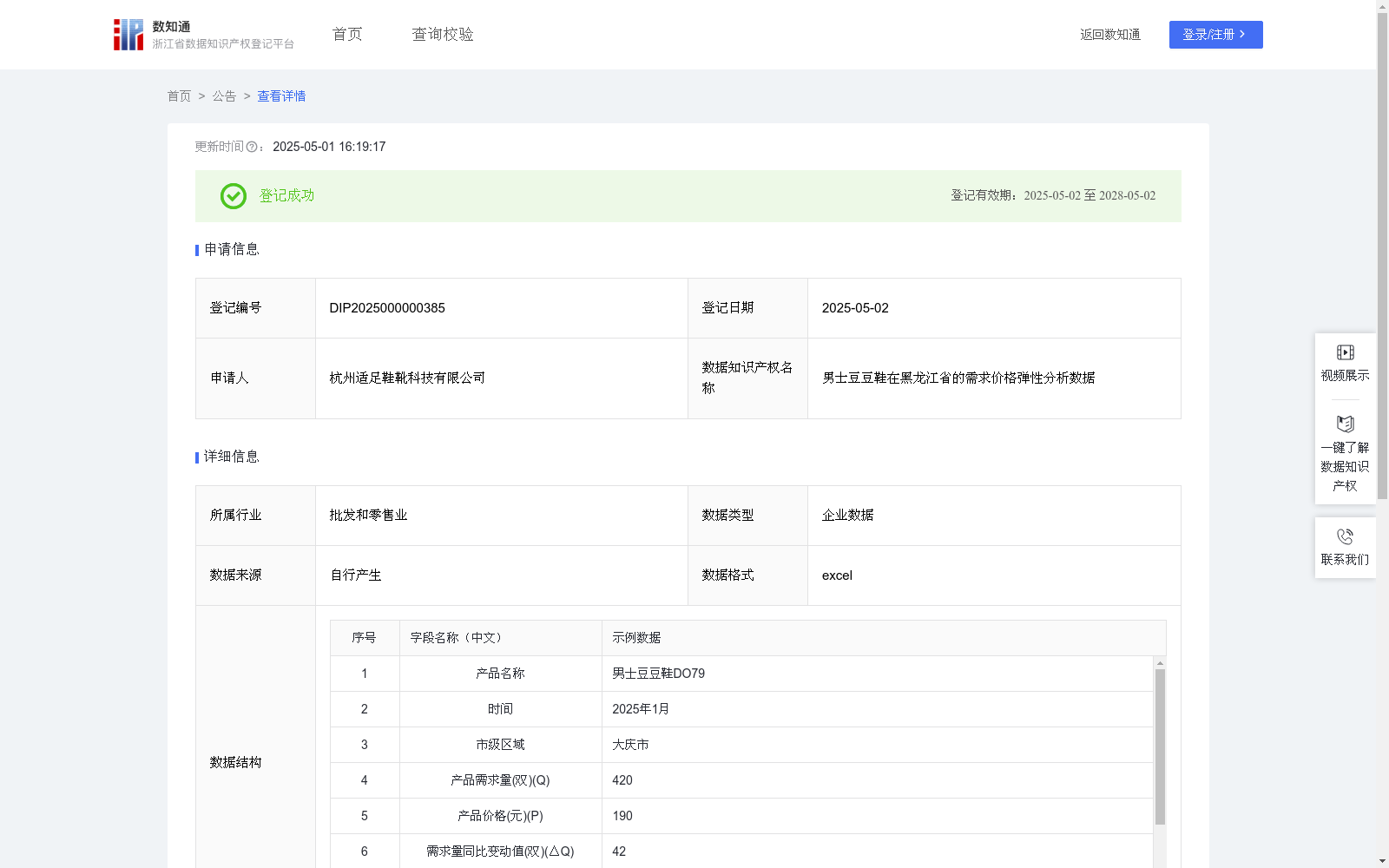The width and height of the screenshot is (1389, 868).
Task: Open the 视频展示 video icon in sidebar
Action: pos(1345,352)
